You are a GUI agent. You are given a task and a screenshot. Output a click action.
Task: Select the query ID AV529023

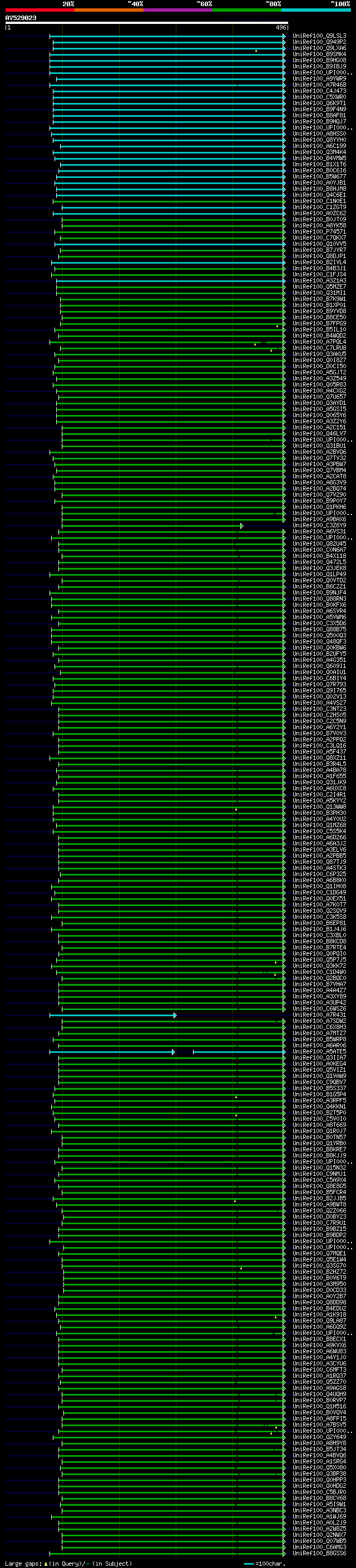(21, 18)
